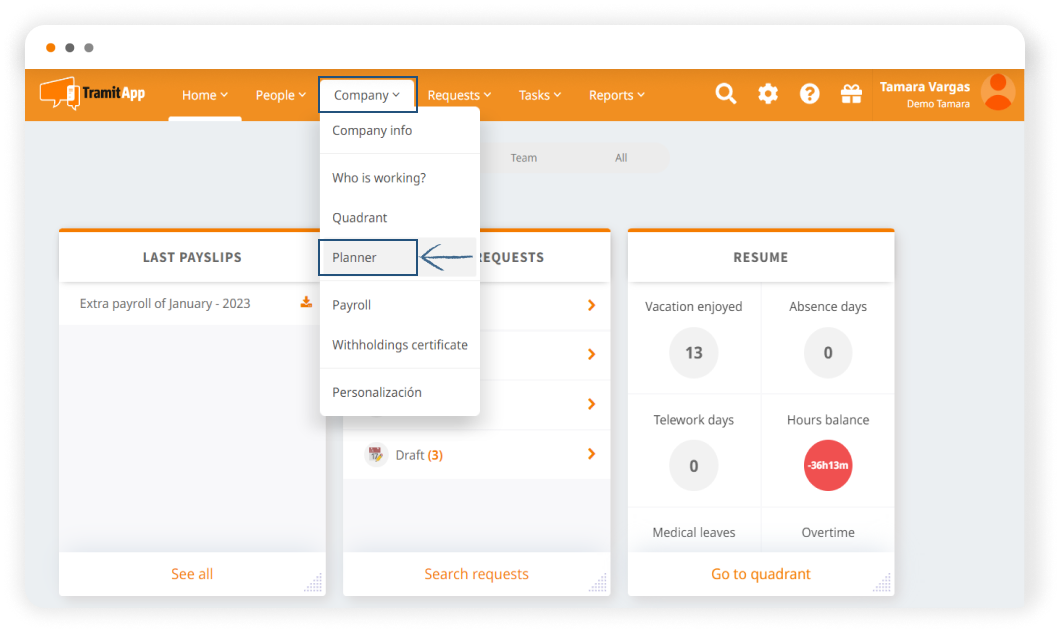Click the Draft requests icon
1061x633 pixels.
point(376,455)
